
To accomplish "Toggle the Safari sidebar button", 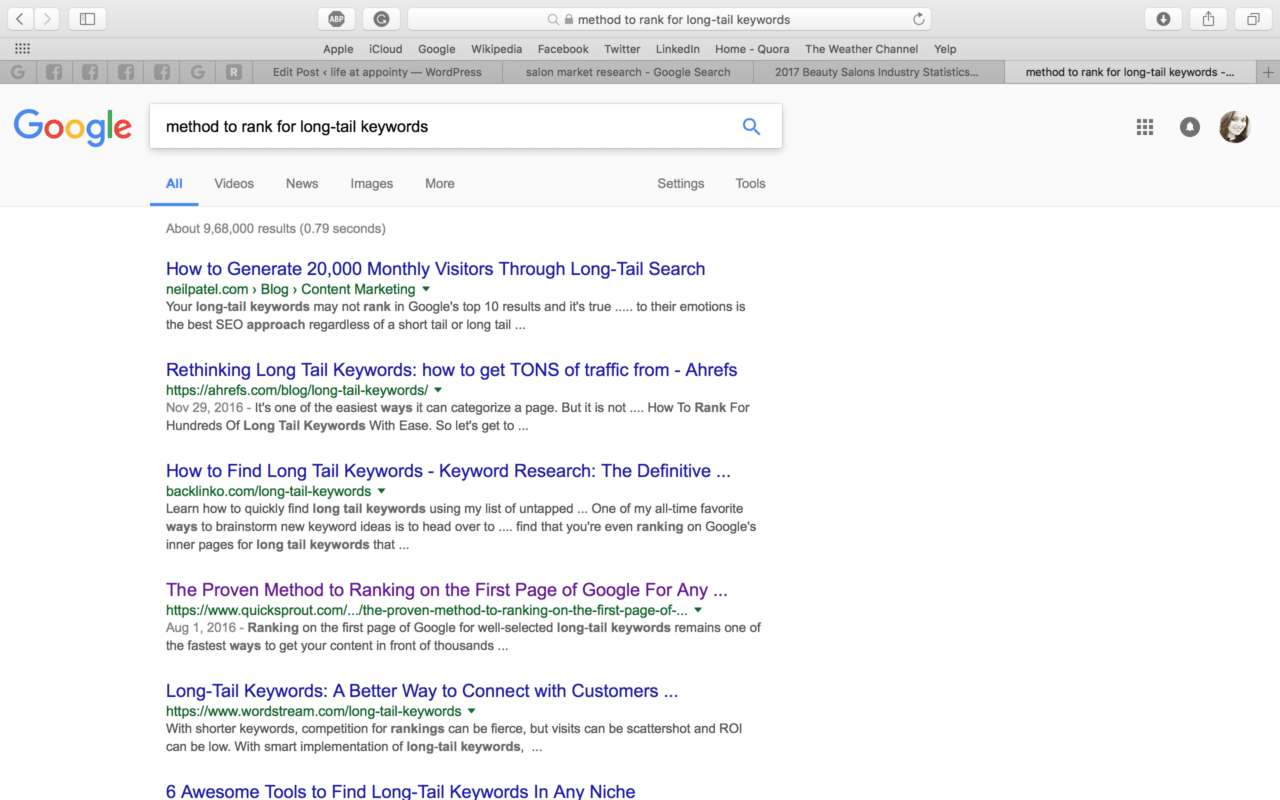I will click(x=87, y=19).
